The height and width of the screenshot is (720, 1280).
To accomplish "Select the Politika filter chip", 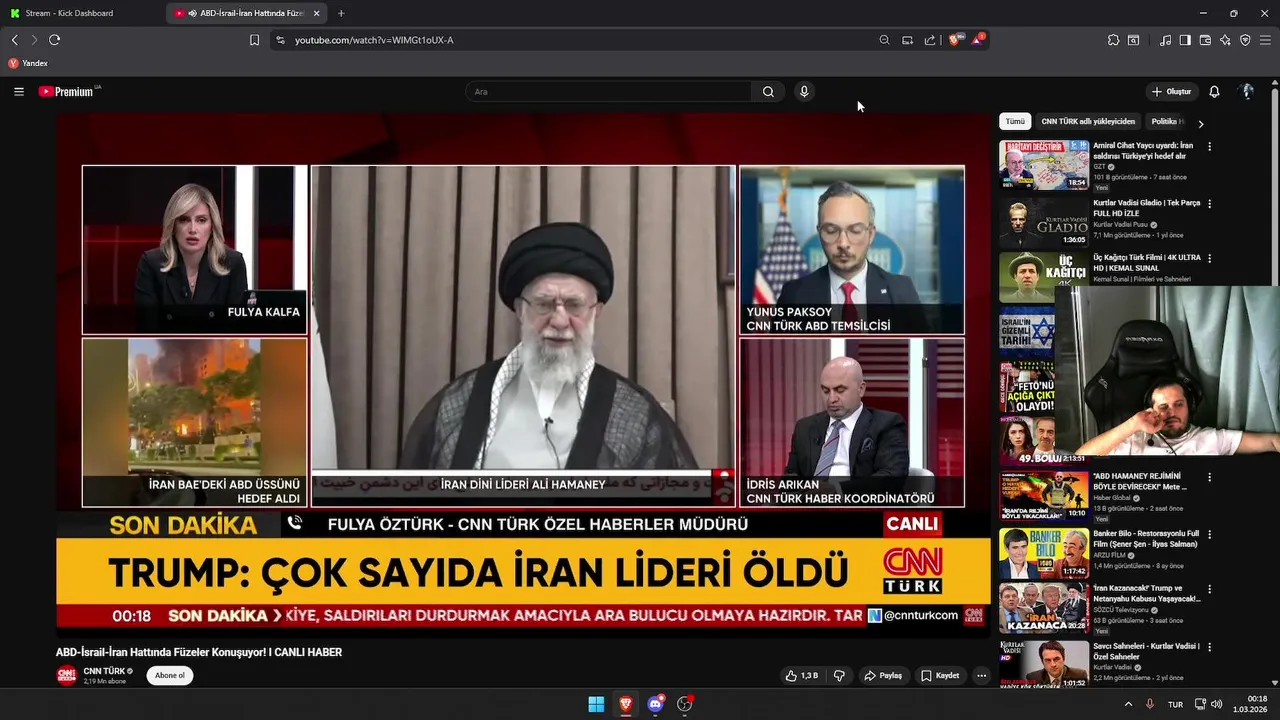I will 1166,121.
